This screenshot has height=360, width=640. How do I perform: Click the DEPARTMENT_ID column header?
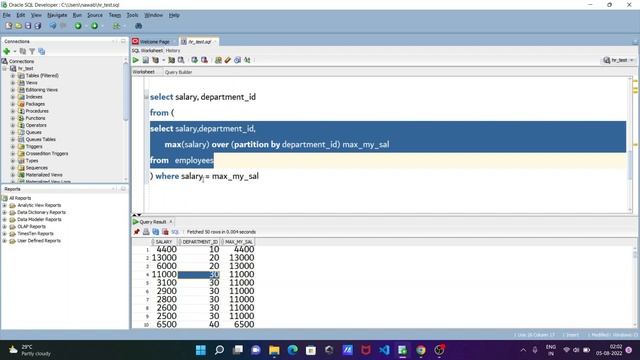pyautogui.click(x=200, y=242)
